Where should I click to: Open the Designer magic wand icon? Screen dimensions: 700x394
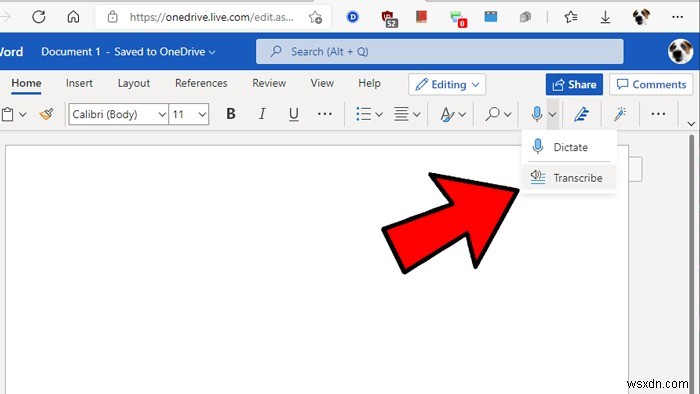(x=620, y=114)
